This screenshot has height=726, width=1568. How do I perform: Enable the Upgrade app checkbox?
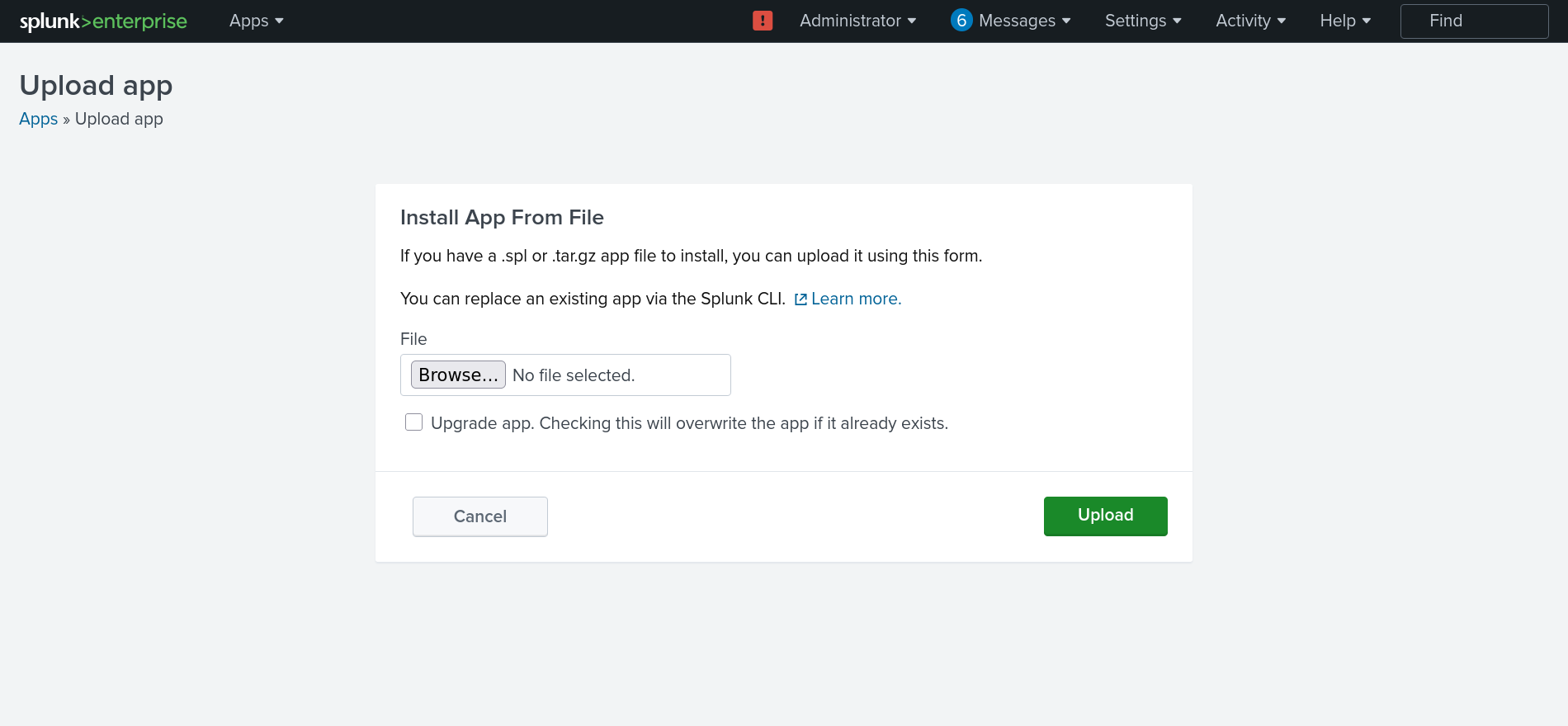tap(414, 422)
